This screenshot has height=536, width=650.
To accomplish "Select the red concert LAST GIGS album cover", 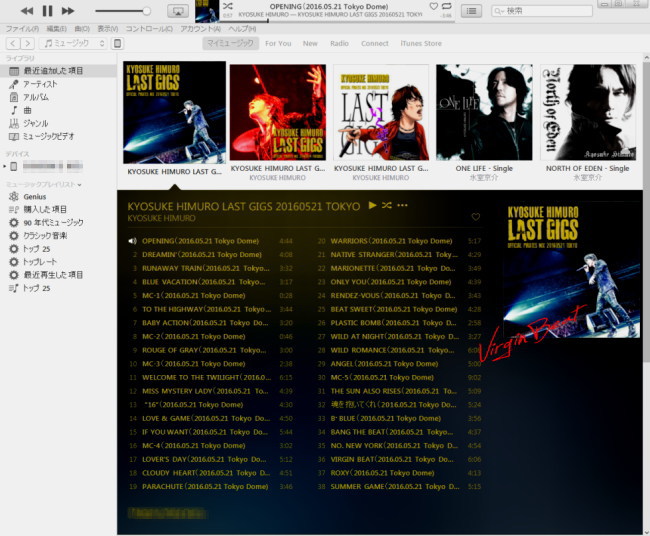I will coord(278,112).
